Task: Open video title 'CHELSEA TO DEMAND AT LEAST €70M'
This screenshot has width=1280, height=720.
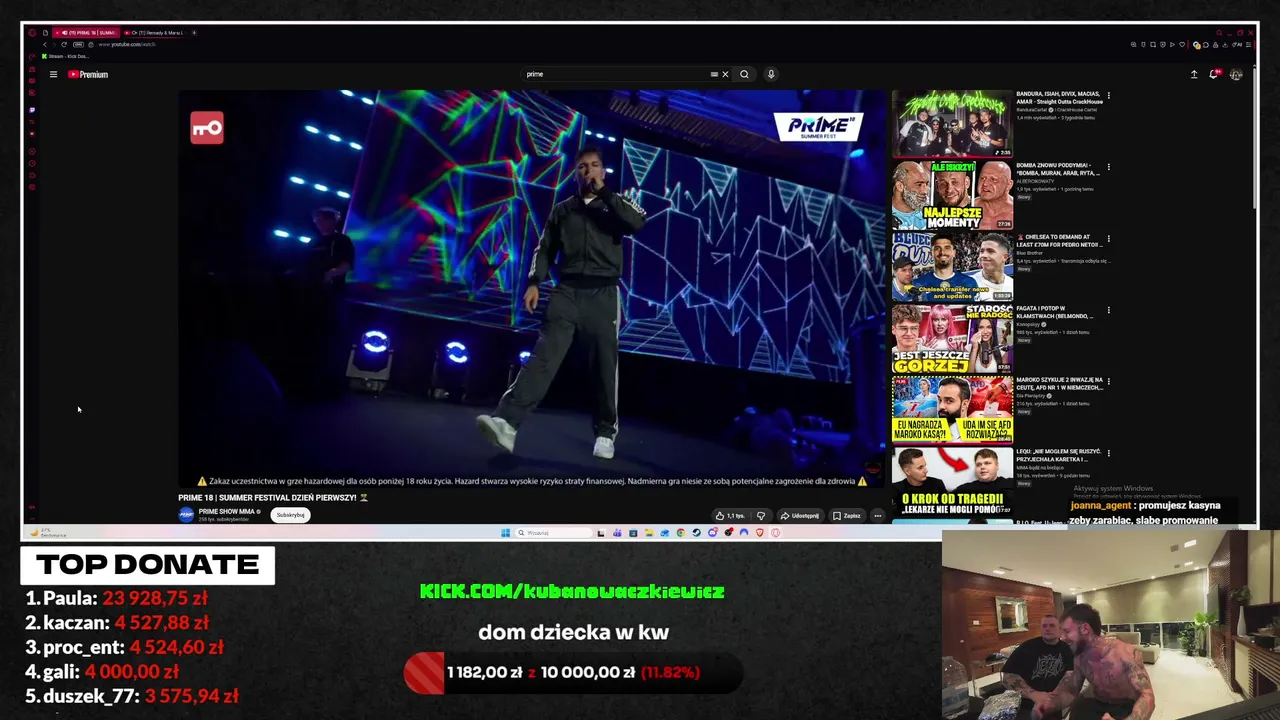Action: tap(1058, 241)
